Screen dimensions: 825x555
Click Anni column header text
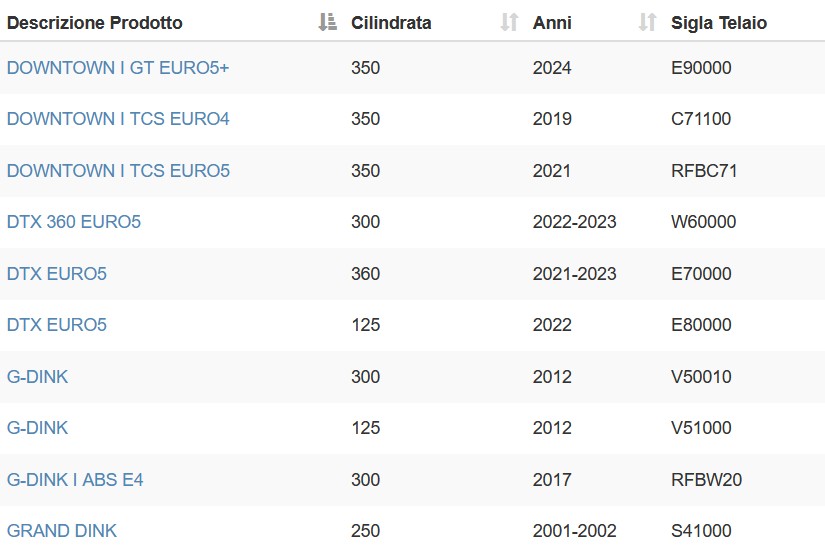point(552,23)
